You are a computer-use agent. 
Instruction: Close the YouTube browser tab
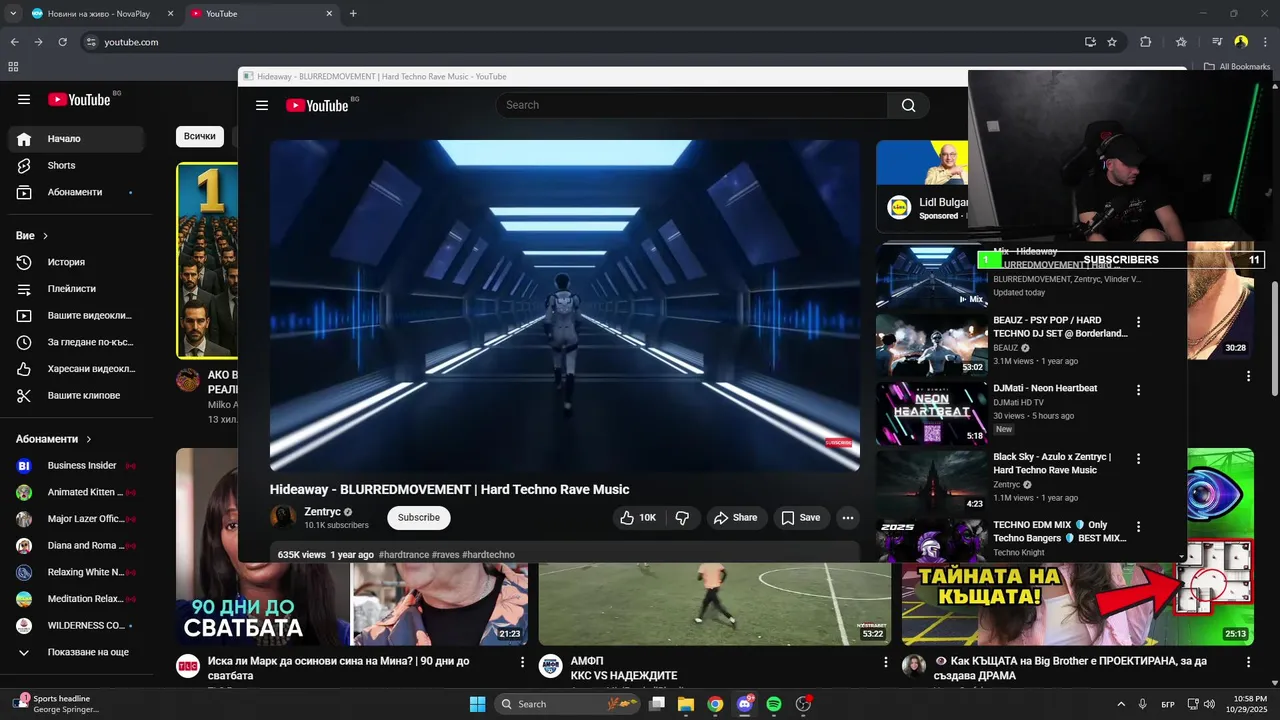(330, 14)
